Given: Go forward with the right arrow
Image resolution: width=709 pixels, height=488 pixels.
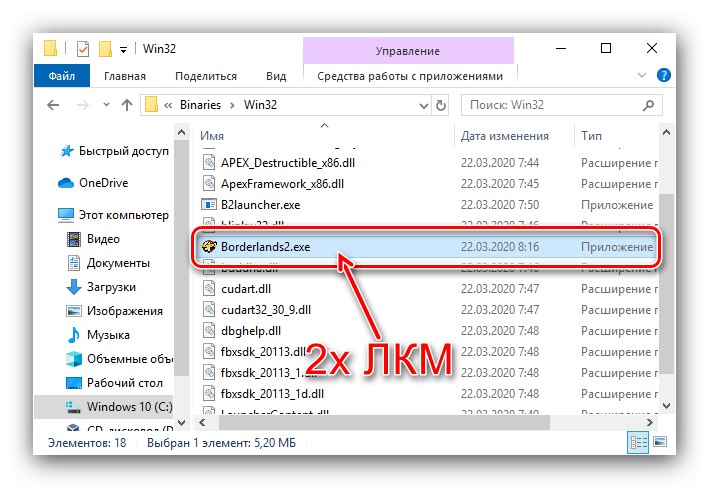Looking at the screenshot, I should pyautogui.click(x=83, y=105).
